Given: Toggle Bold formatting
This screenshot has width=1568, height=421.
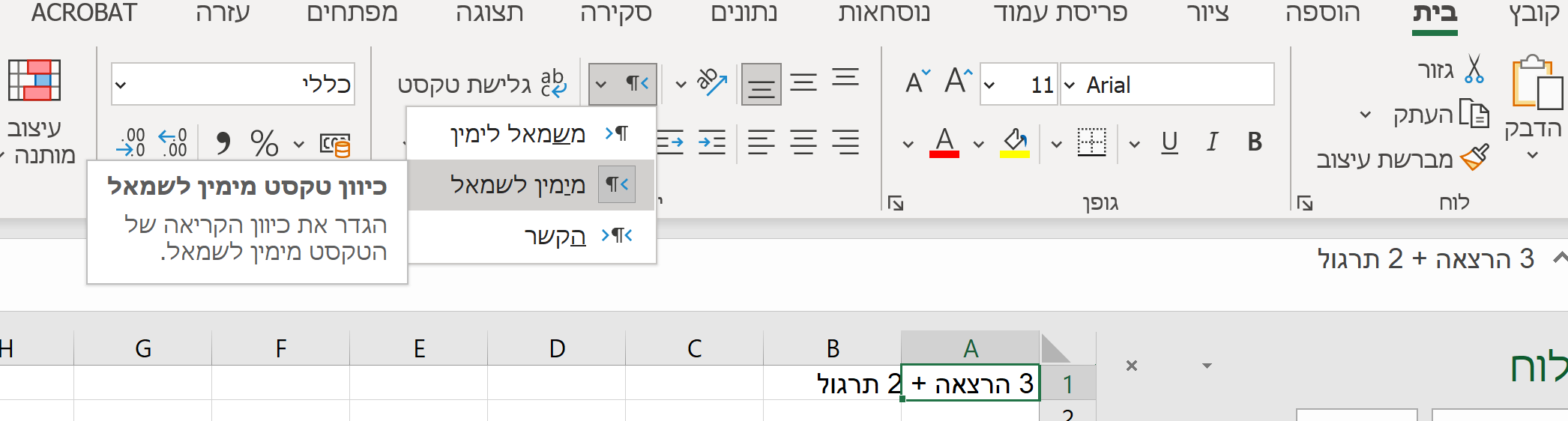Looking at the screenshot, I should [1255, 142].
